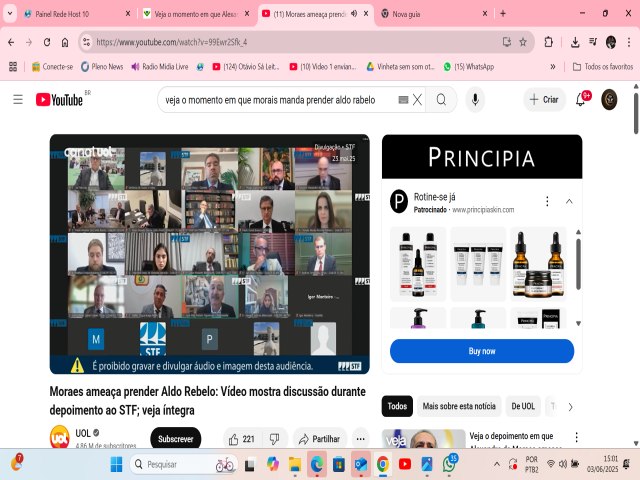This screenshot has width=640, height=480.
Task: Run search with magnifier button
Action: pos(441,100)
